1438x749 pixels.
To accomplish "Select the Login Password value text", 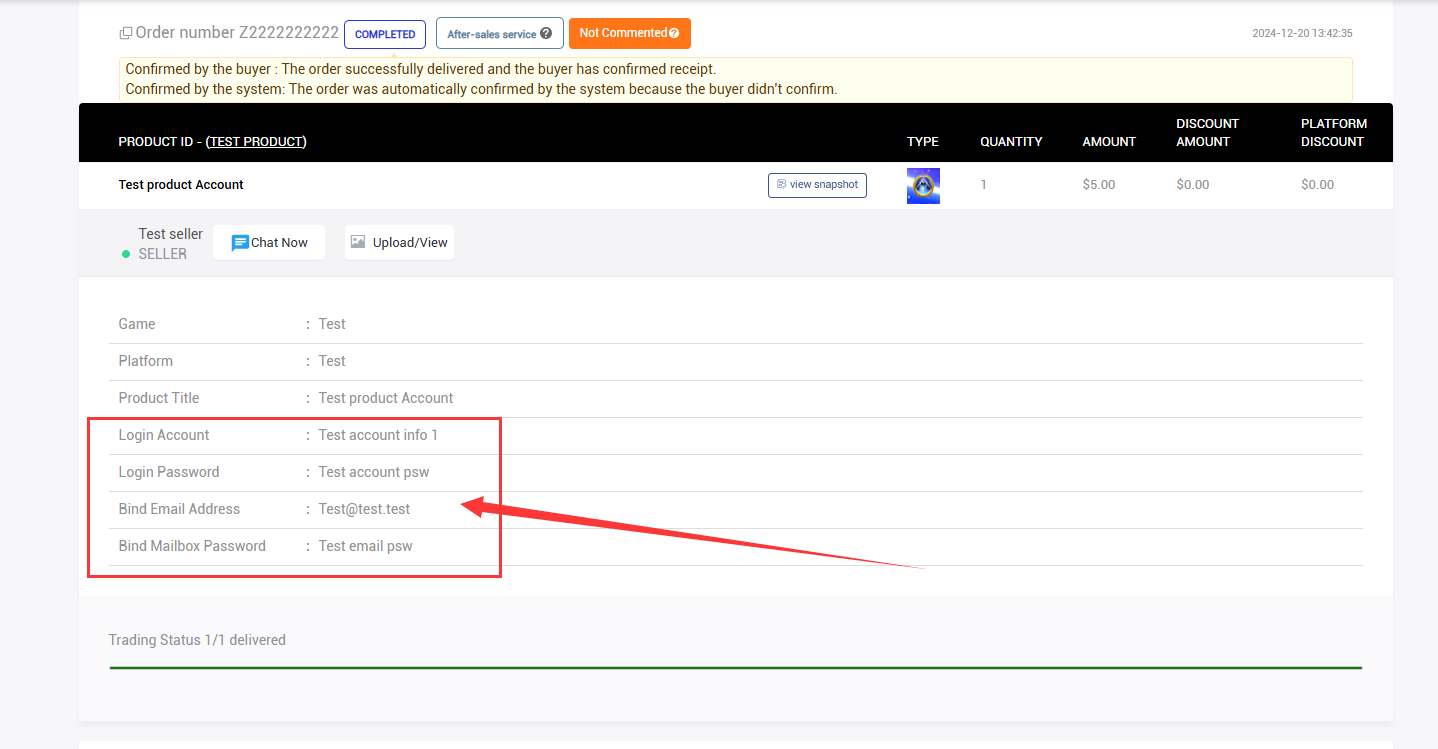I will click(374, 472).
